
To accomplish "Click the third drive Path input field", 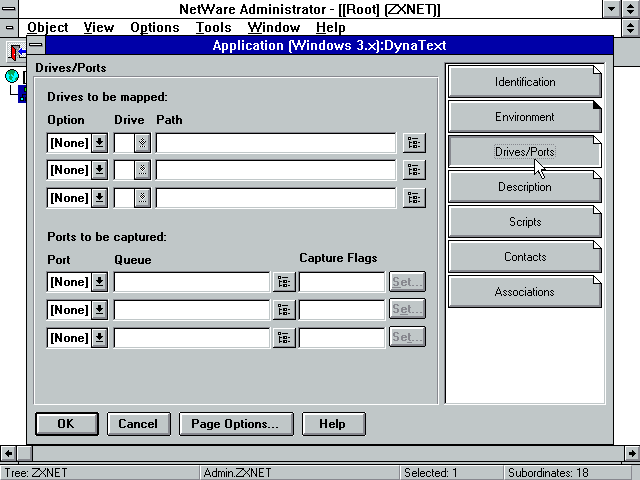I will 276,198.
